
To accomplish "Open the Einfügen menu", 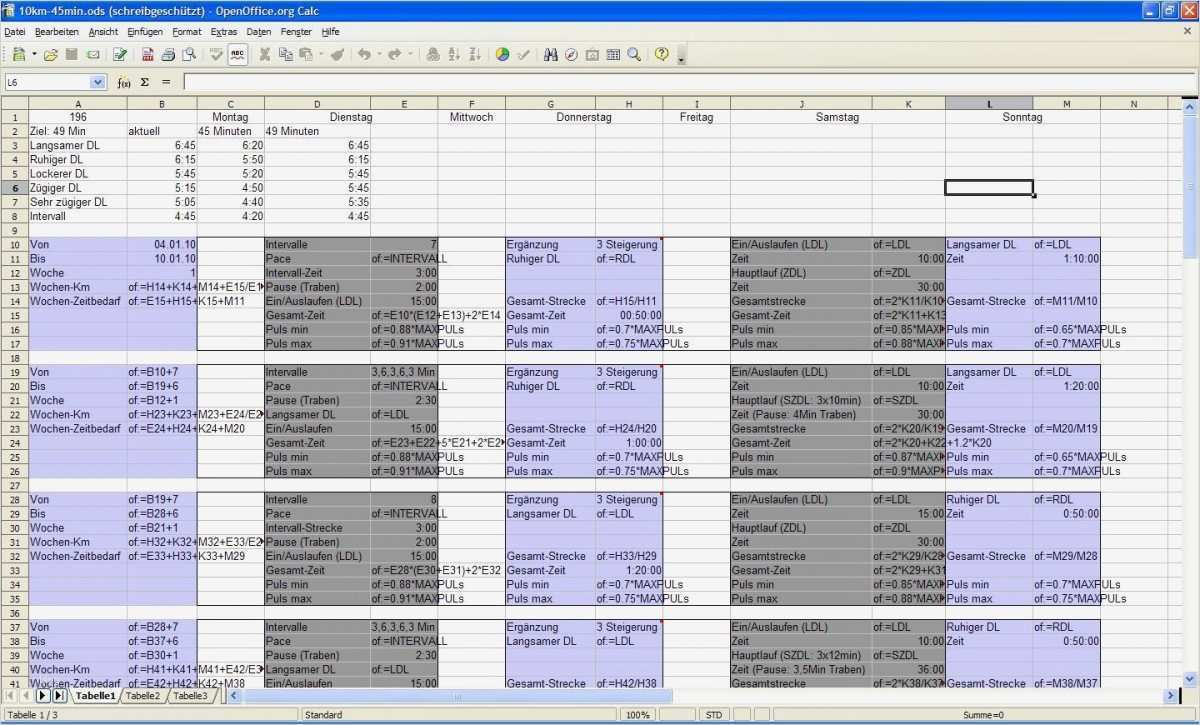I will click(x=145, y=31).
